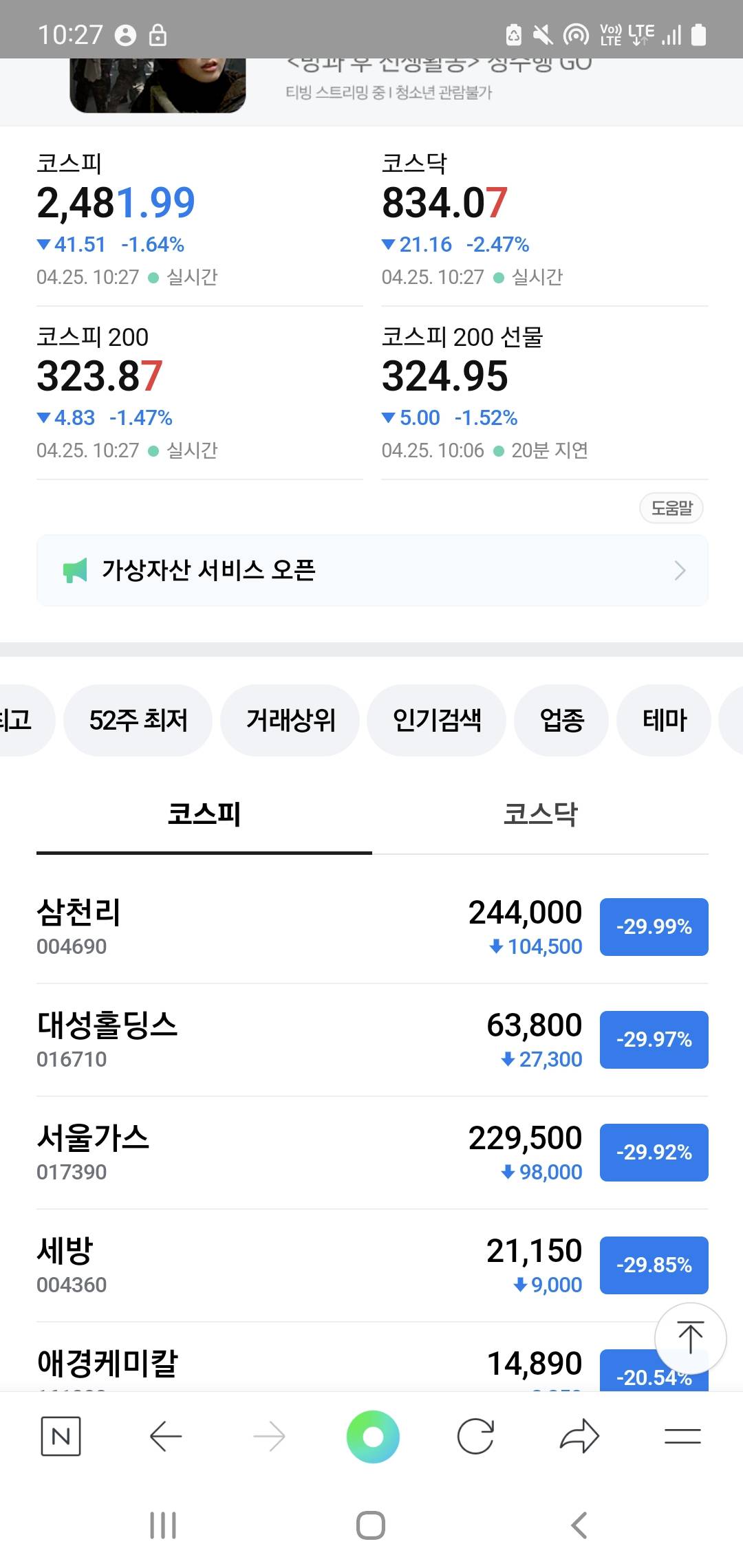
Task: Open the 테마 filter chip
Action: pyautogui.click(x=664, y=720)
